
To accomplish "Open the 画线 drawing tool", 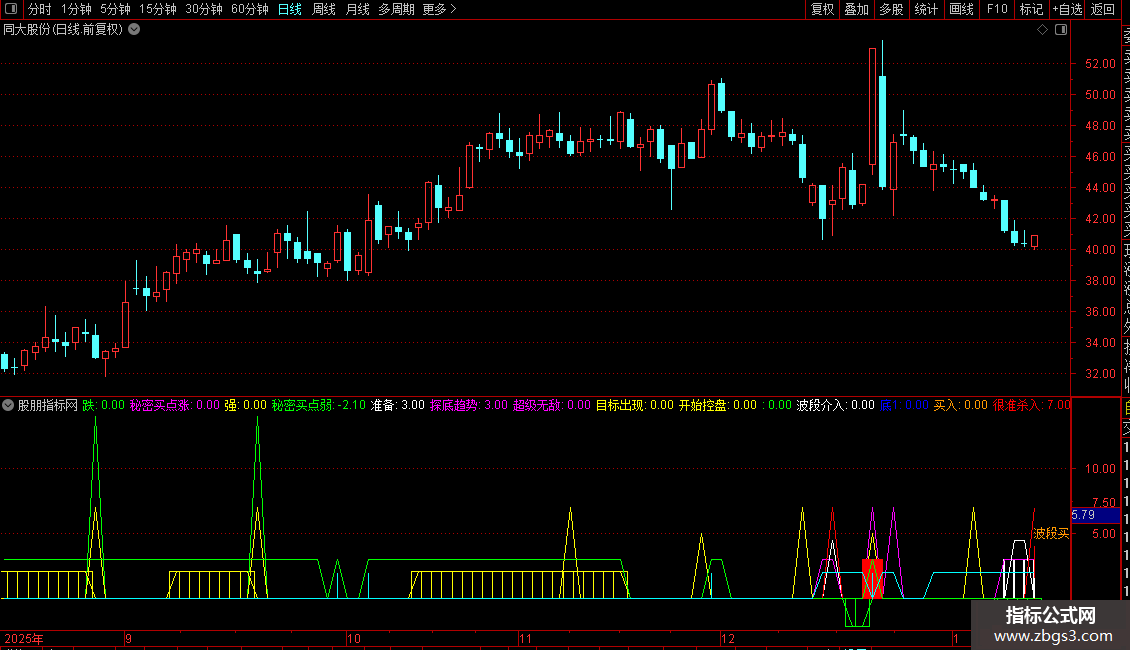I will click(961, 9).
